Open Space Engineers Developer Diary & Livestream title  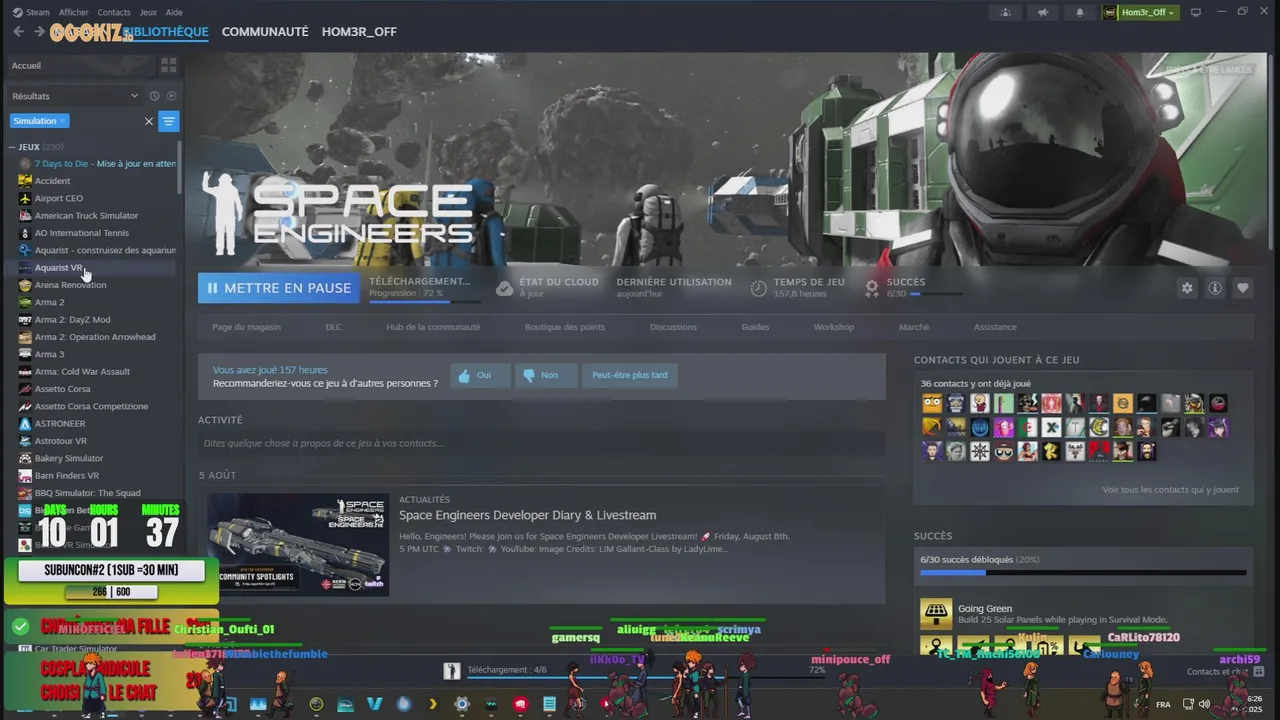pos(527,515)
